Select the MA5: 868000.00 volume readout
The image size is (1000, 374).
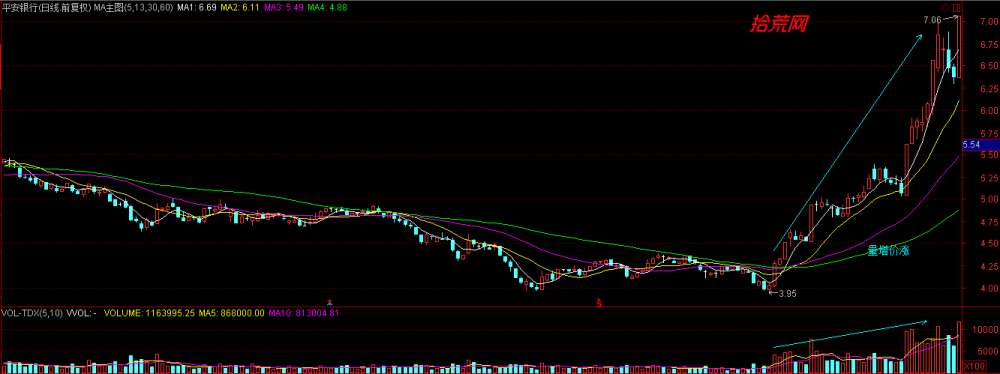(x=231, y=313)
